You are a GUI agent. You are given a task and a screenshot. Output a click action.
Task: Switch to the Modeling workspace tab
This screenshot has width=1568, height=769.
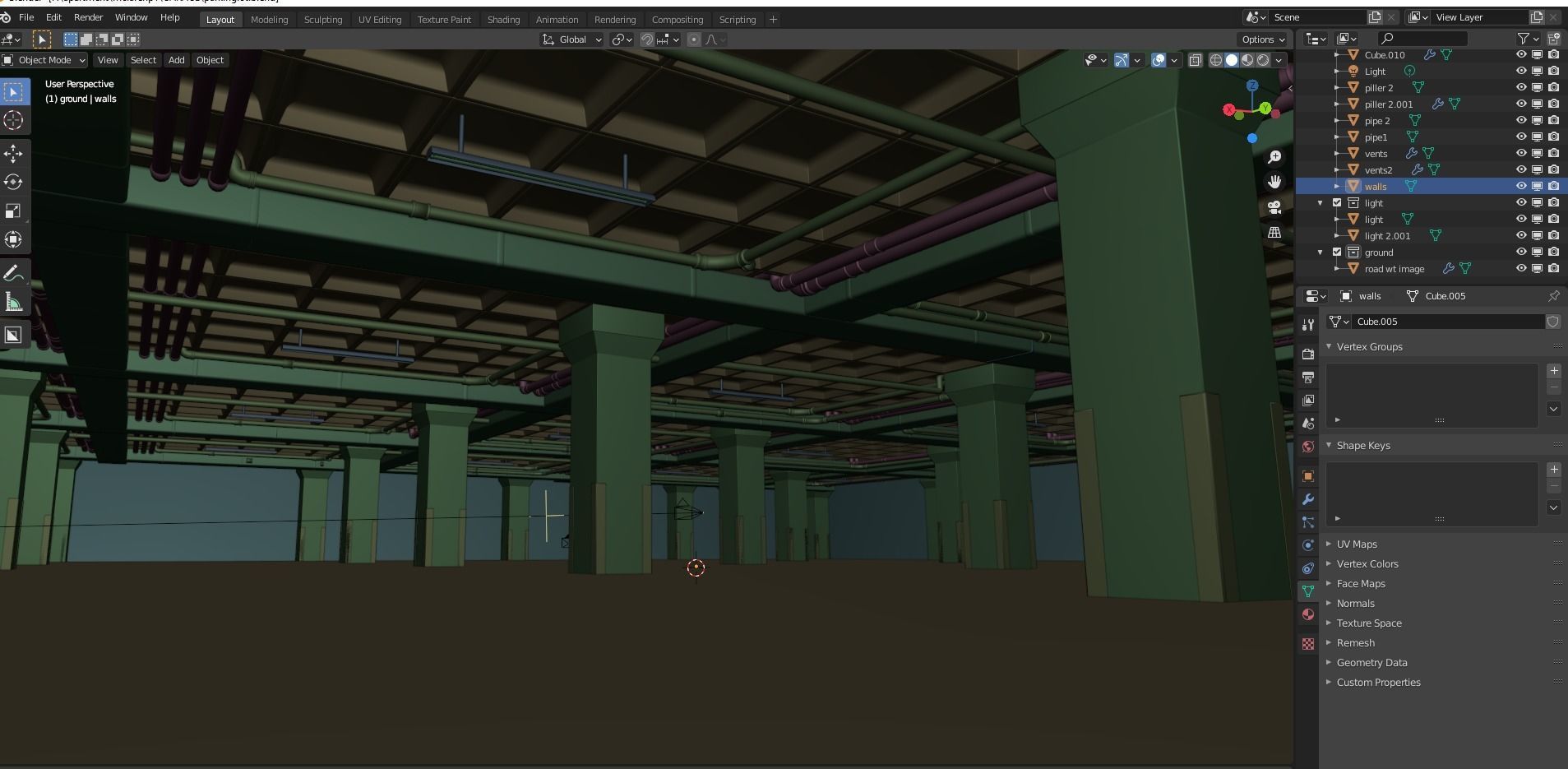point(269,19)
